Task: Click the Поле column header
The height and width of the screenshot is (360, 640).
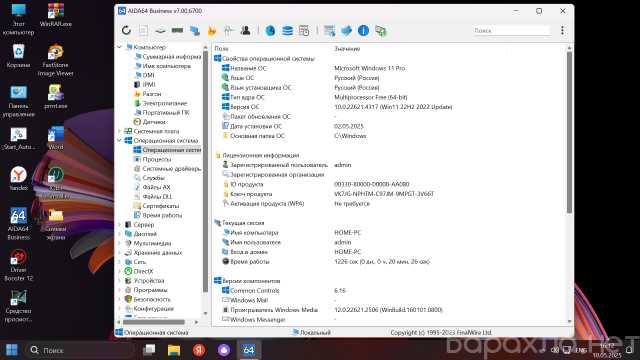Action: (x=222, y=49)
